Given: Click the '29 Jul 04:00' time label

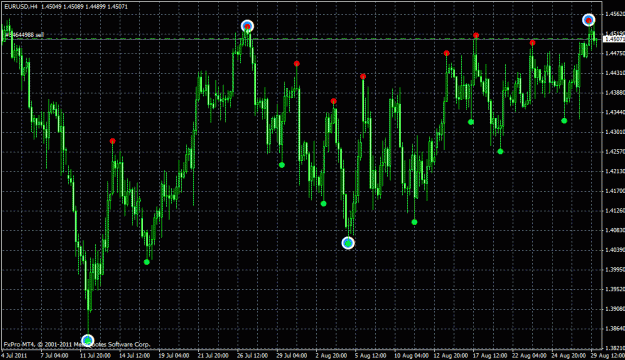Looking at the screenshot, I should 292,356.
